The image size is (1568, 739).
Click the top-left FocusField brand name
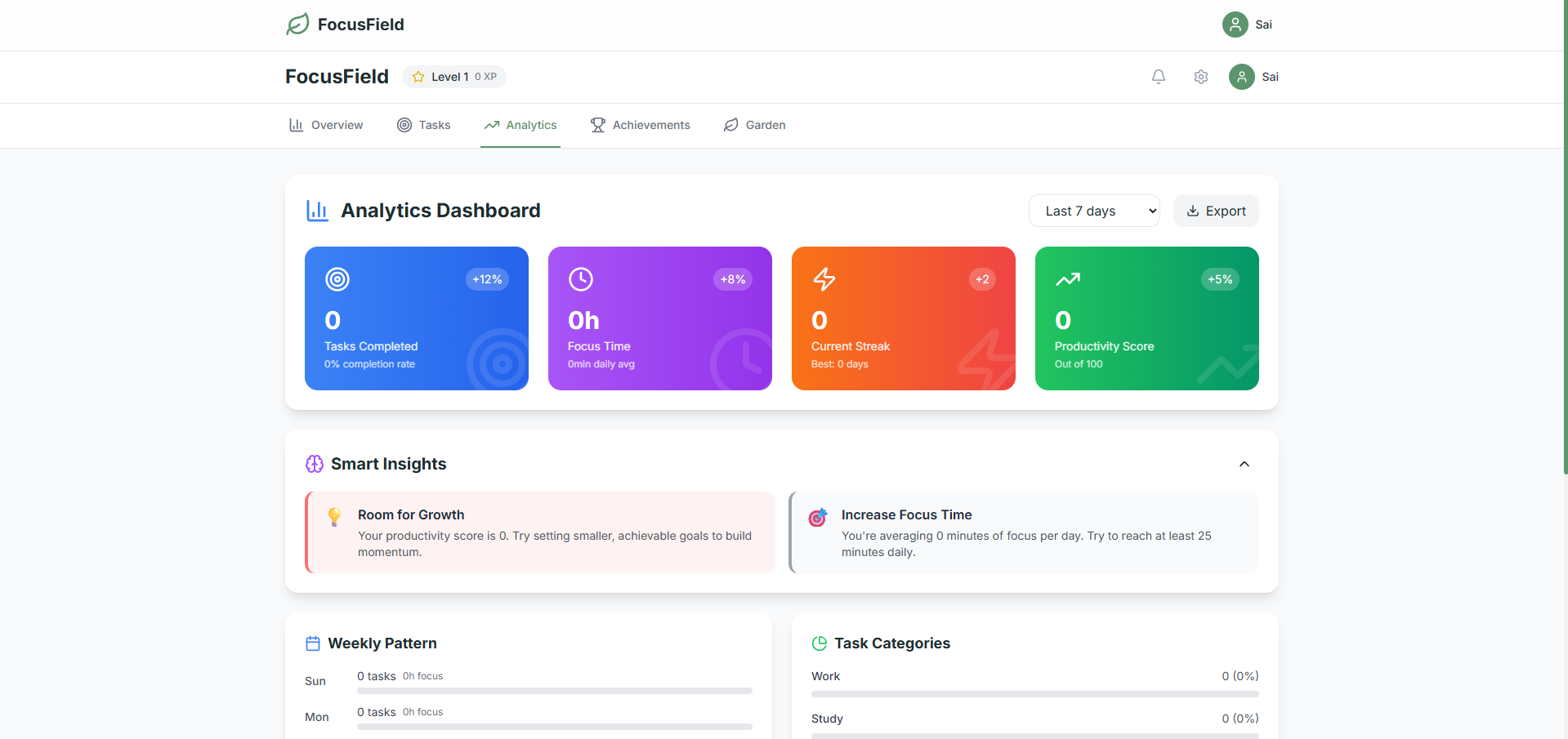click(361, 24)
